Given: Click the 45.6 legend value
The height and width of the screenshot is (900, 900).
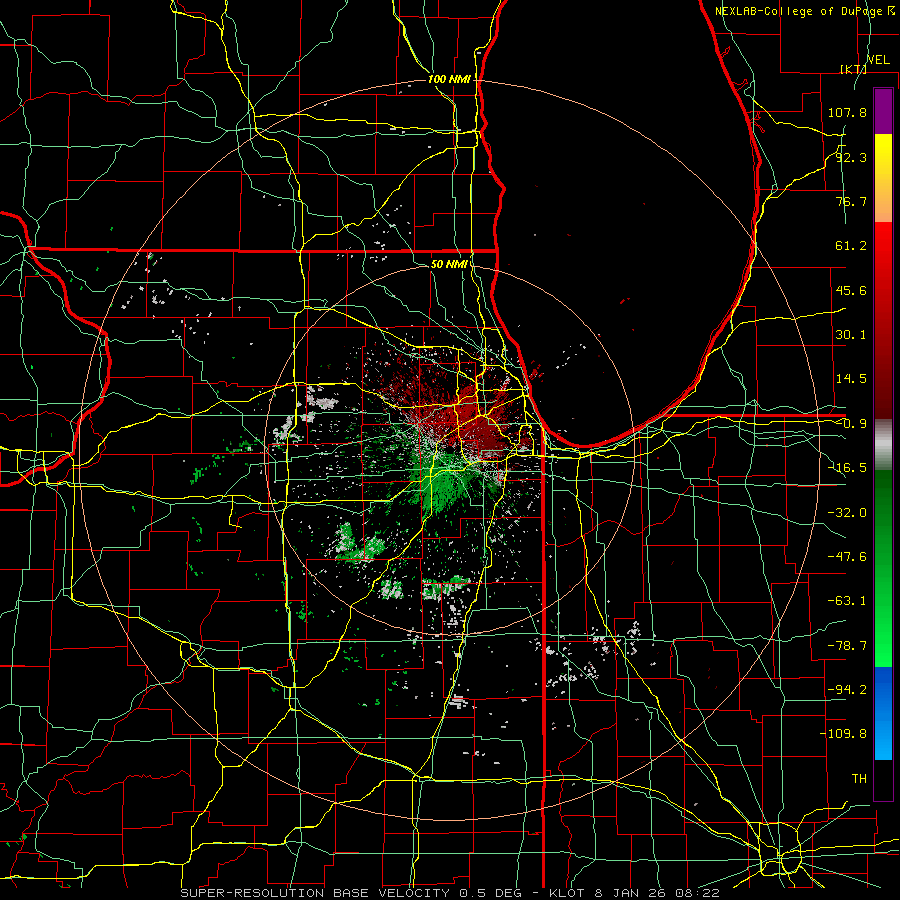Looking at the screenshot, I should click(x=851, y=290).
